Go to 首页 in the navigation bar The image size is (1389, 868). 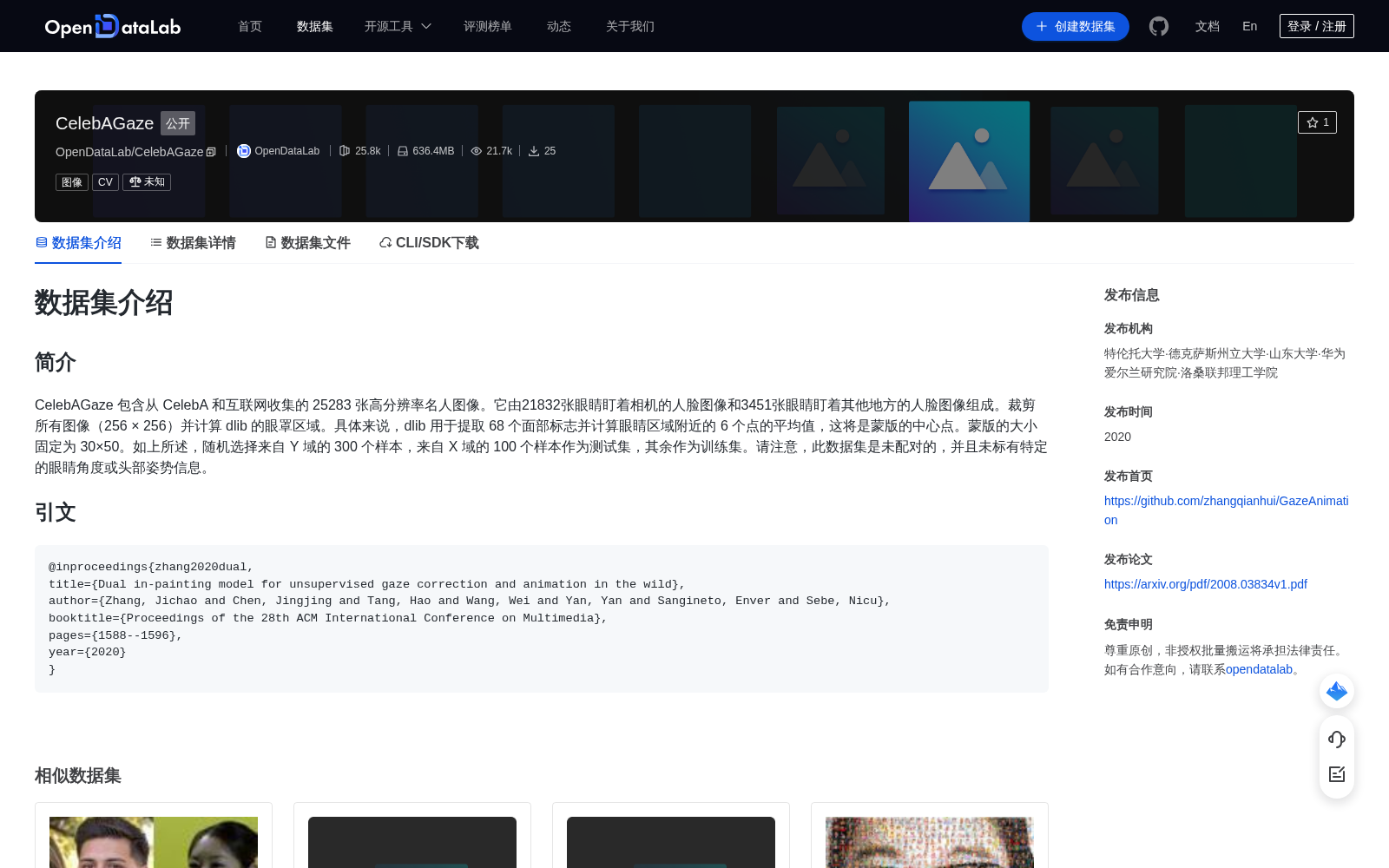tap(250, 26)
